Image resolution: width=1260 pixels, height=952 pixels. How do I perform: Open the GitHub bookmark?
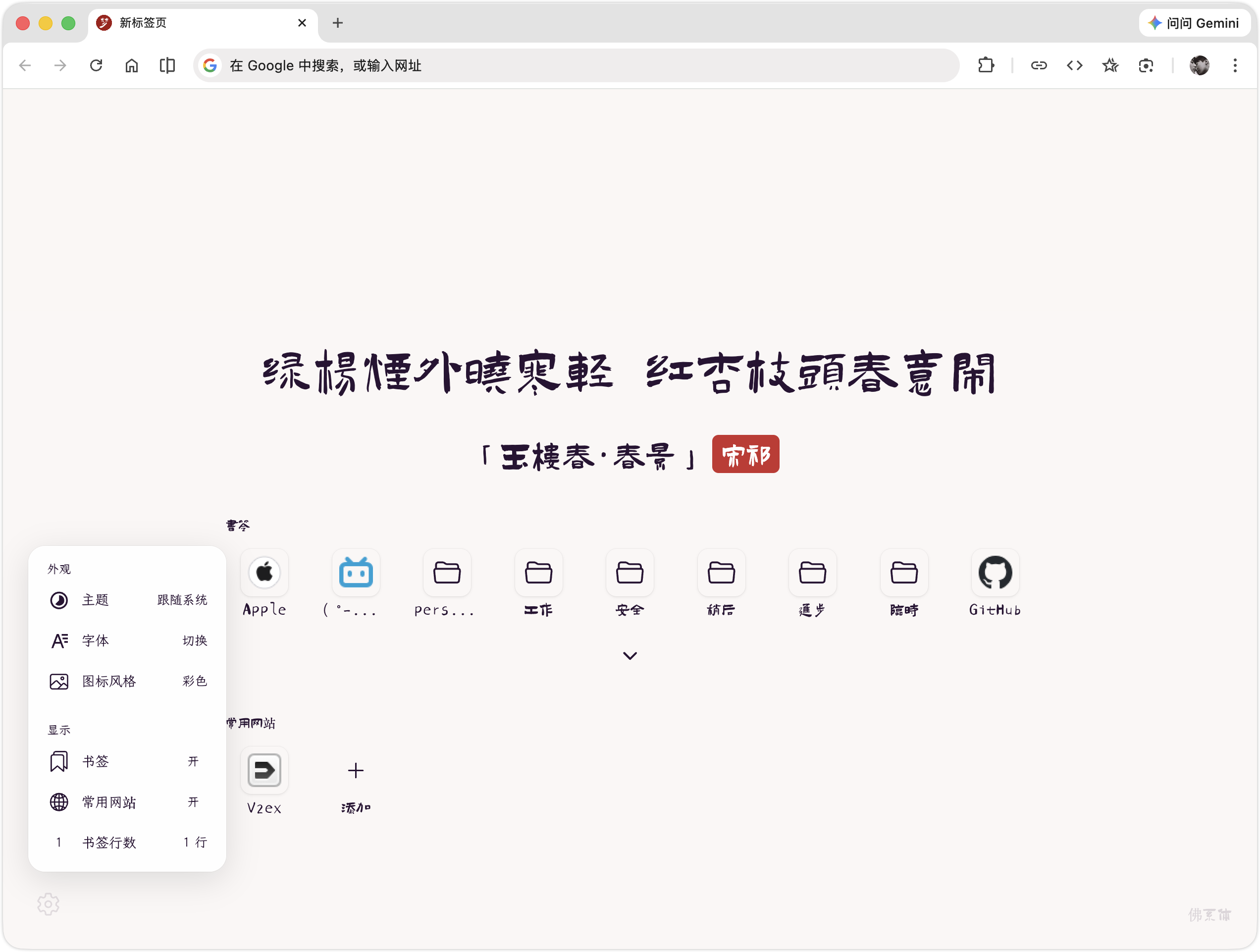pos(994,573)
